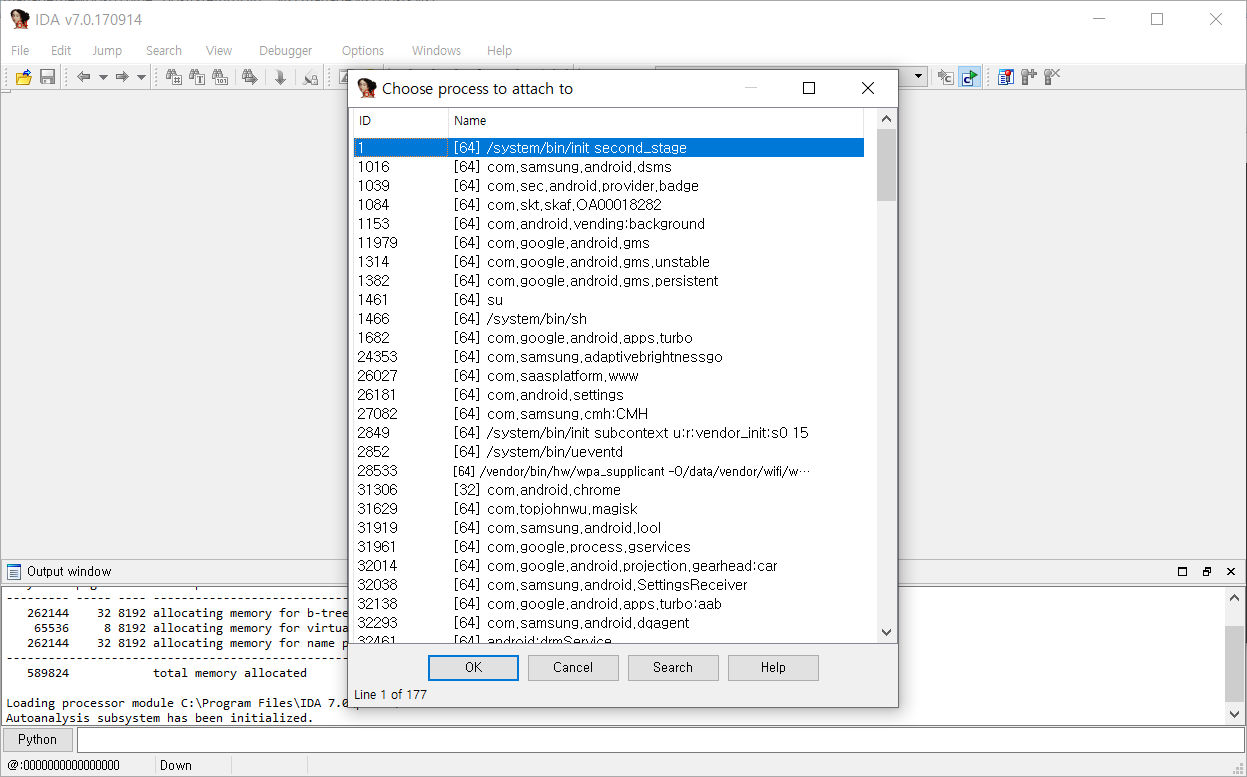Viewport: 1247px width, 777px height.
Task: Select process com.google.android.apps.turbo ID 1682
Action: click(609, 338)
